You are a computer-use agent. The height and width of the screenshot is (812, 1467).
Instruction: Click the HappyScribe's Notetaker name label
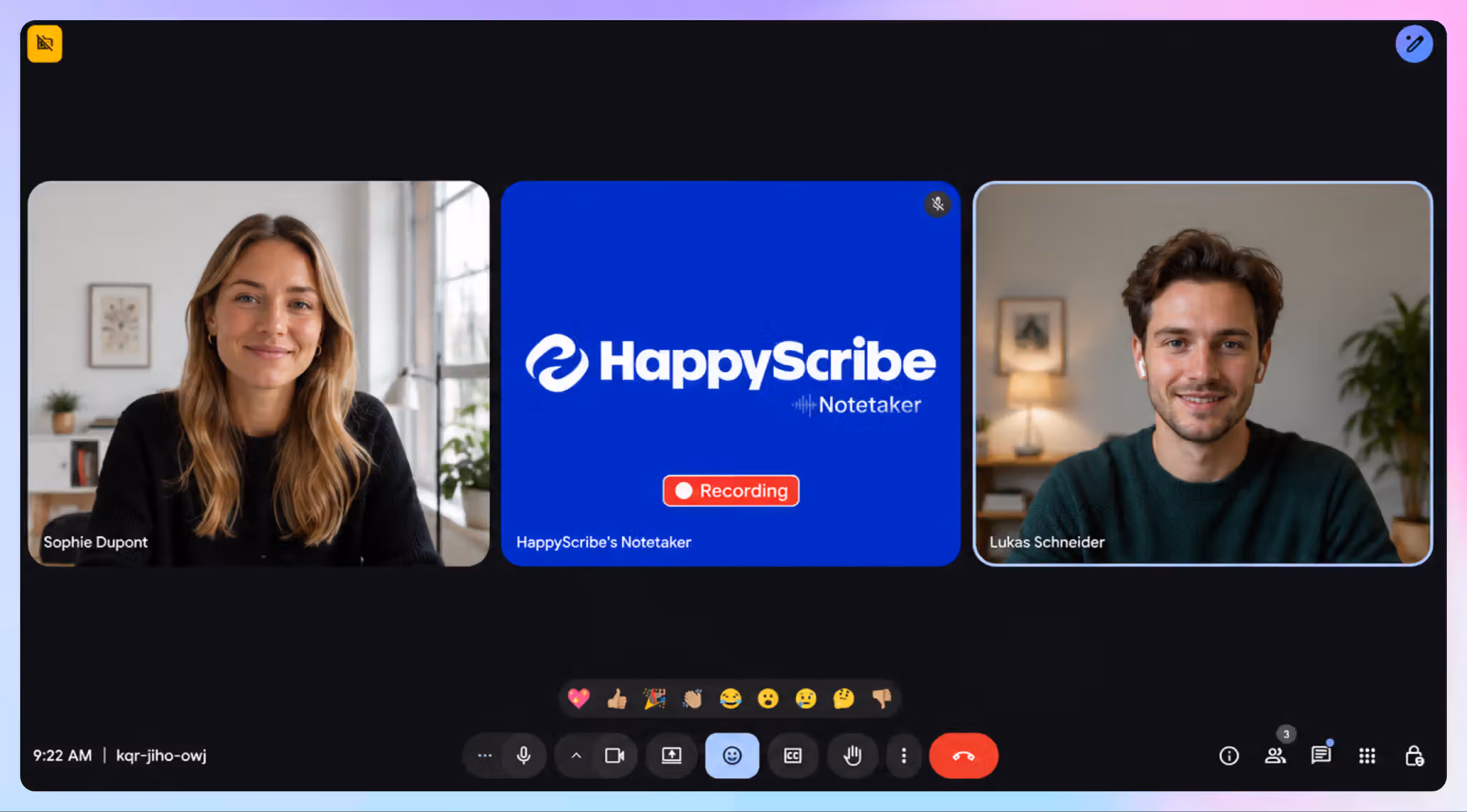(604, 542)
